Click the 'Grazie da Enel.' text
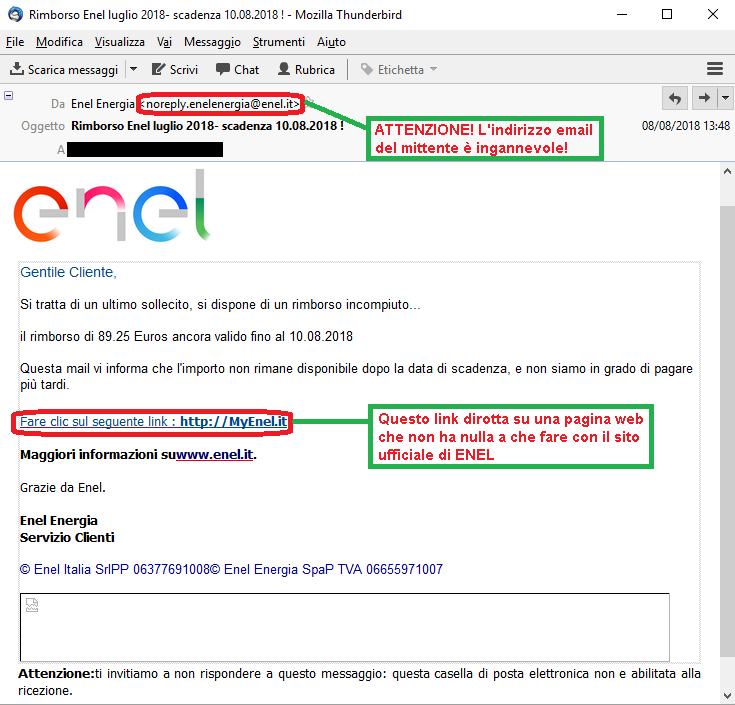 (63, 488)
